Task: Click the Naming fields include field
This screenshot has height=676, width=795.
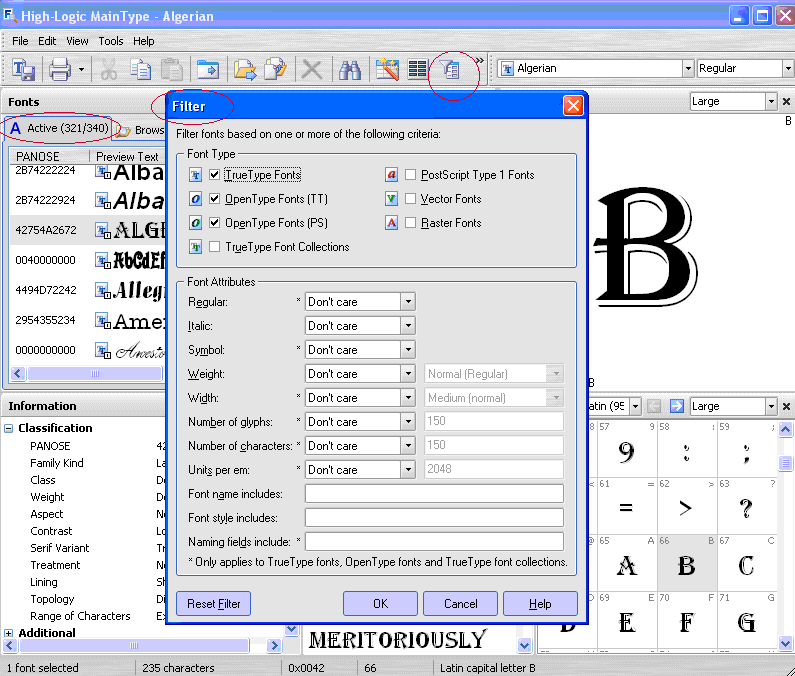Action: pyautogui.click(x=434, y=542)
